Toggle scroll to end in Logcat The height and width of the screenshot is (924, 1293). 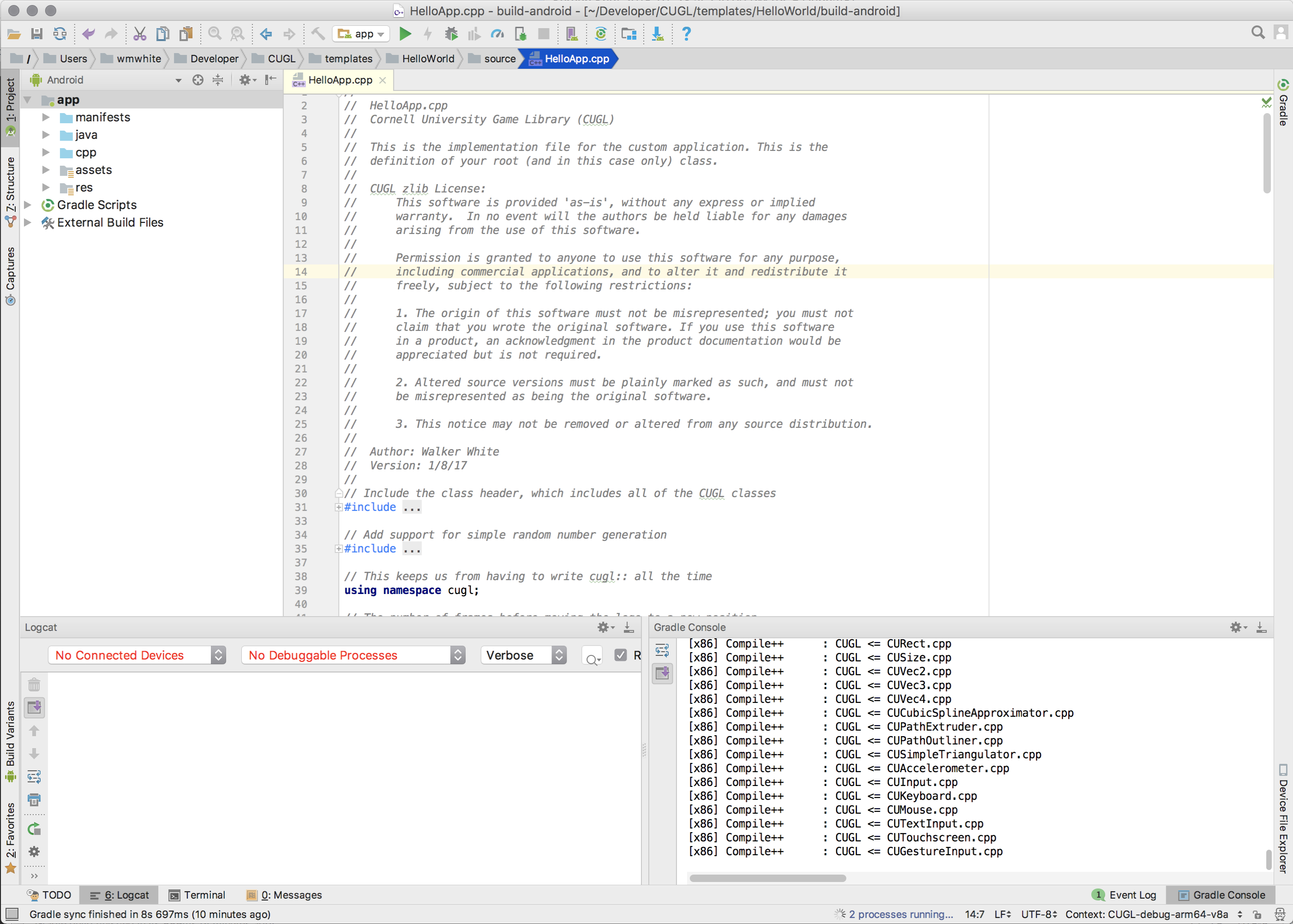(34, 707)
